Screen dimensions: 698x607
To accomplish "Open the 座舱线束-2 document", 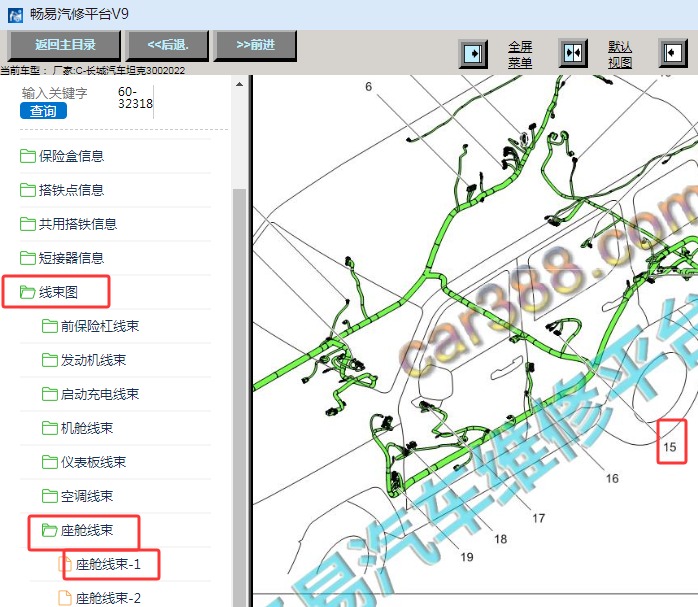I will (x=108, y=598).
